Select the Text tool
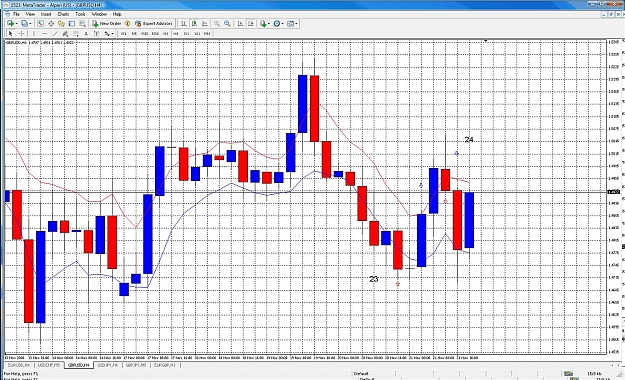The width and height of the screenshot is (625, 380). [86, 33]
